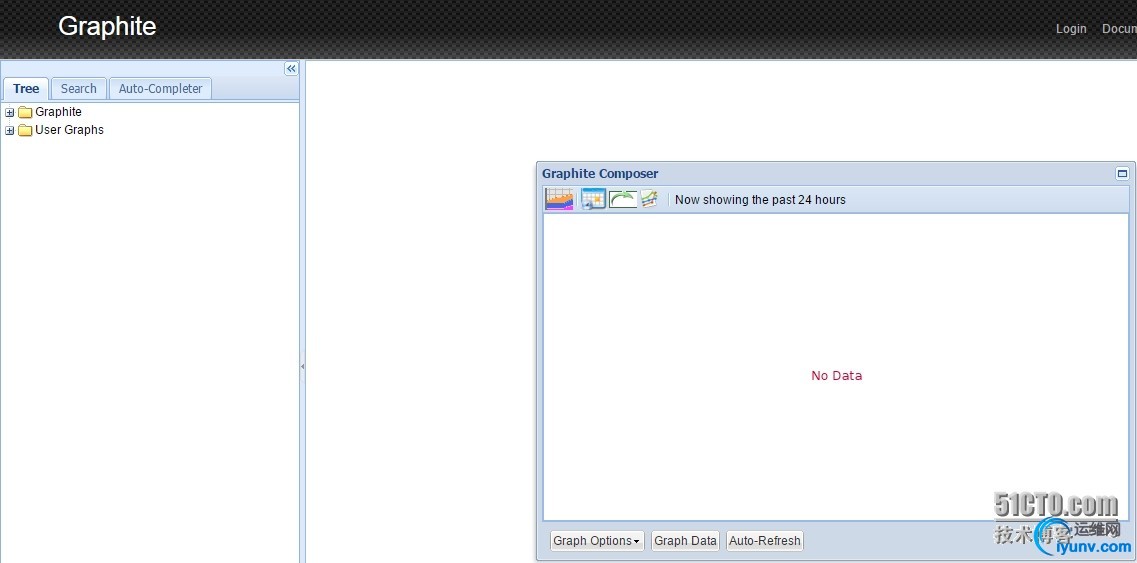
Task: Click the Graphite folder icon
Action: click(25, 112)
